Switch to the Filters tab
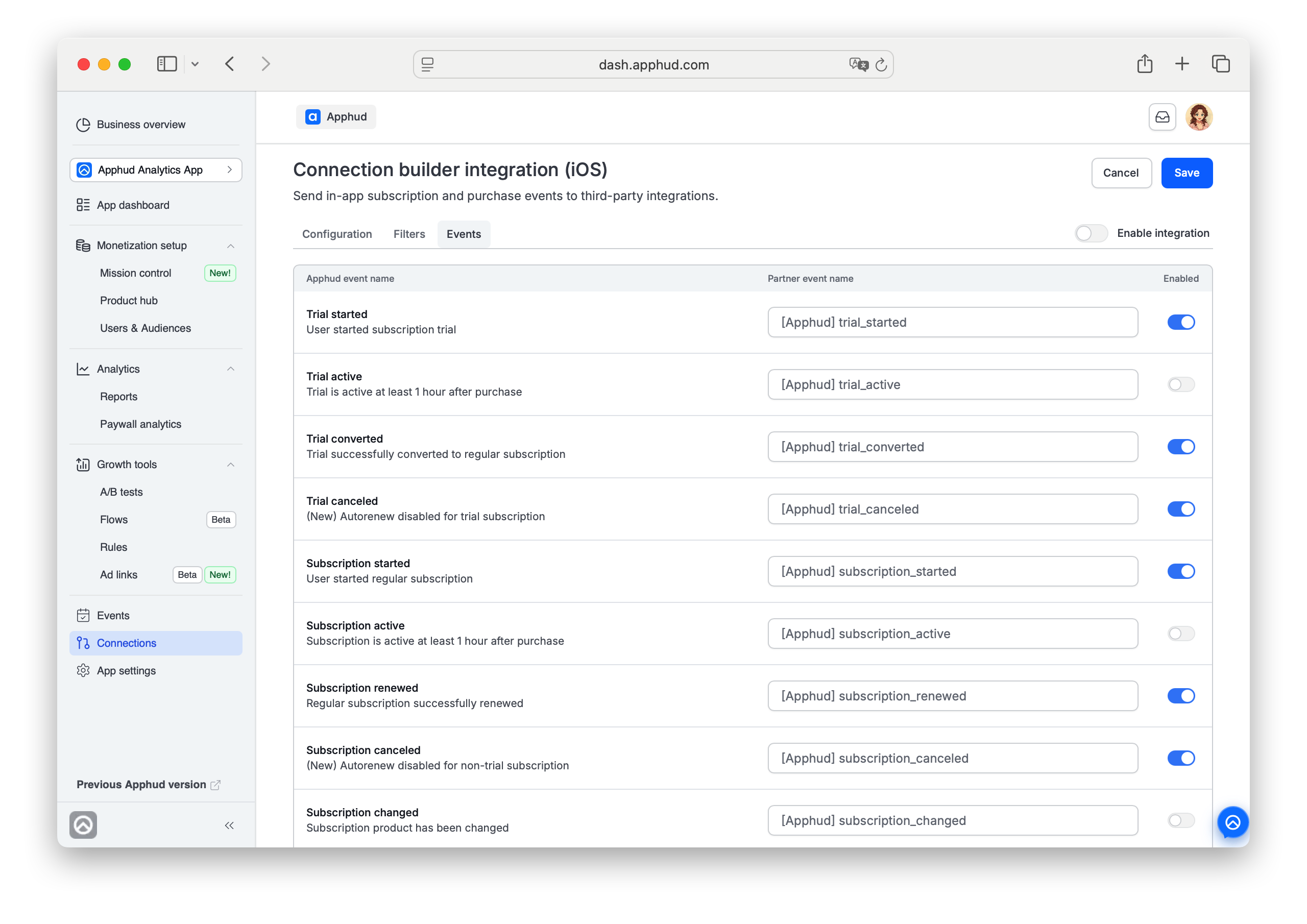This screenshot has height=924, width=1307. (409, 234)
